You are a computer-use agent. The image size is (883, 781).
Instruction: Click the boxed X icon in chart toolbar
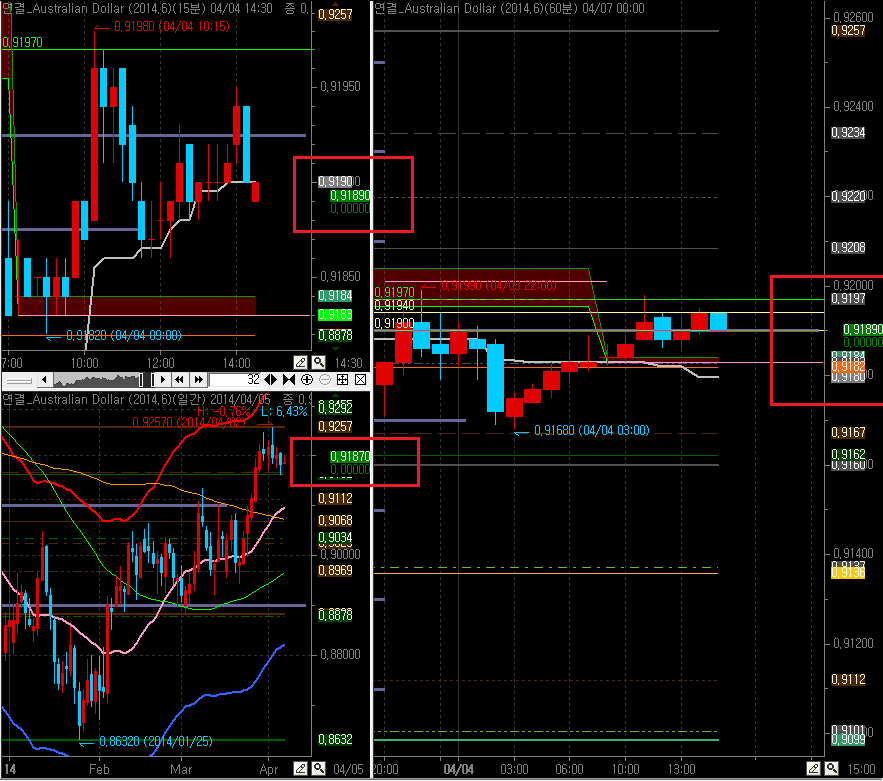(359, 380)
